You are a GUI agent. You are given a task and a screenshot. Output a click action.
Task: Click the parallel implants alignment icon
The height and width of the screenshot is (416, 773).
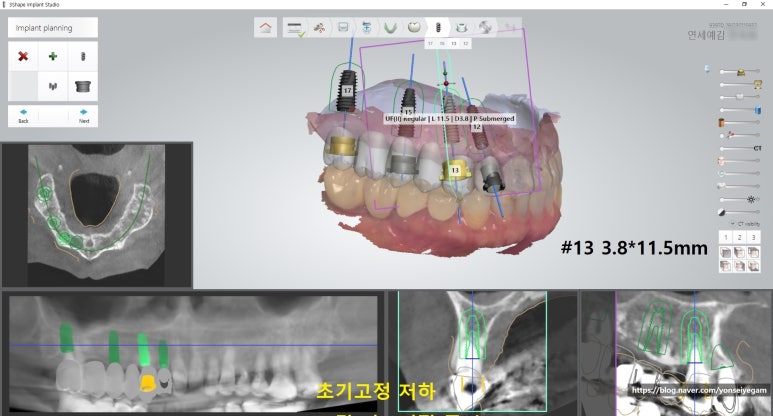click(53, 86)
